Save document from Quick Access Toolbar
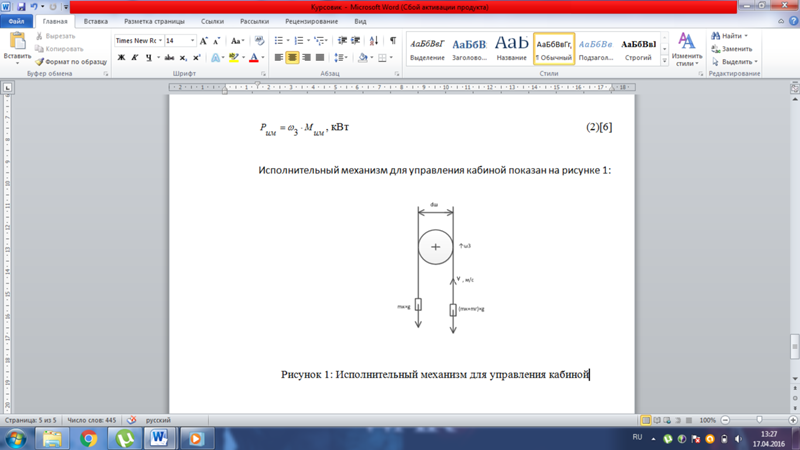 [x=21, y=7]
